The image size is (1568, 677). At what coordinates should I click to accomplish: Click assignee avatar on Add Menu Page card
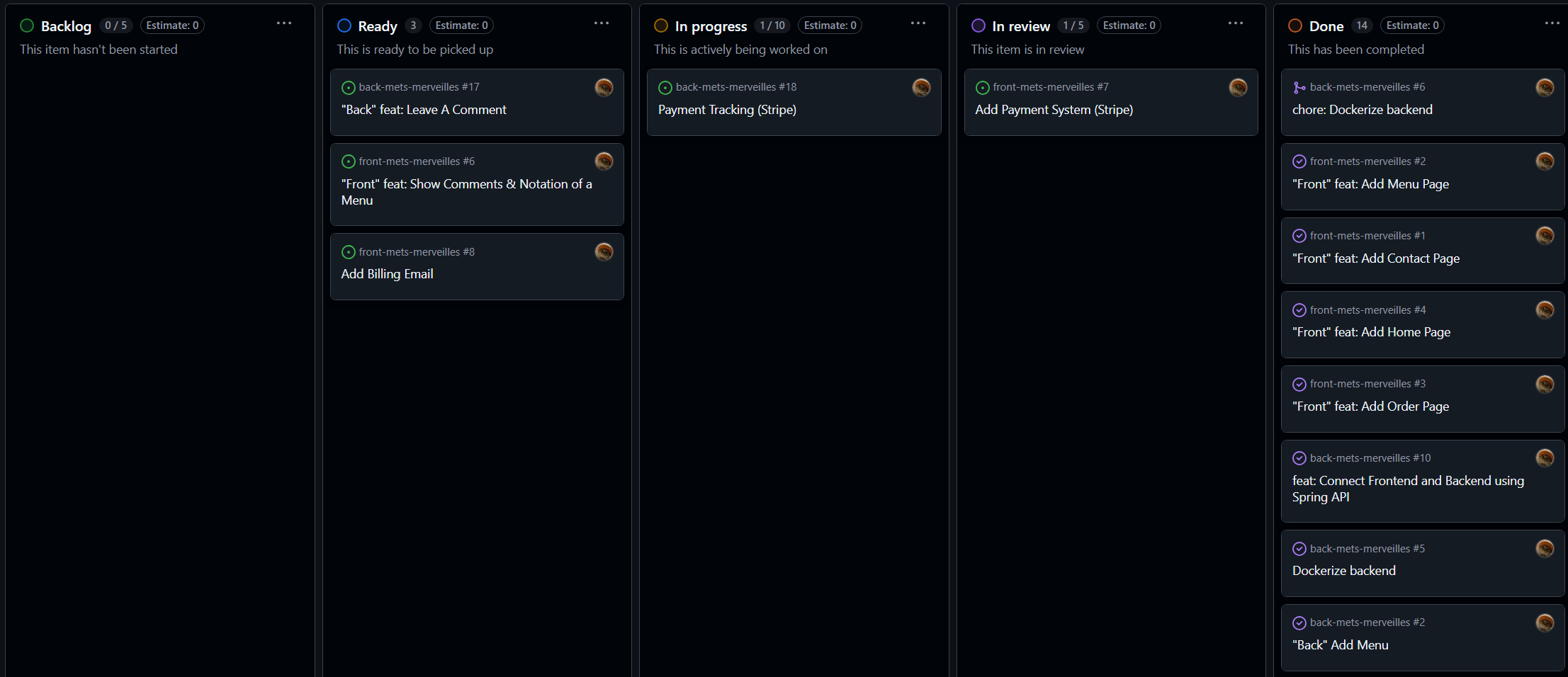pyautogui.click(x=1545, y=161)
